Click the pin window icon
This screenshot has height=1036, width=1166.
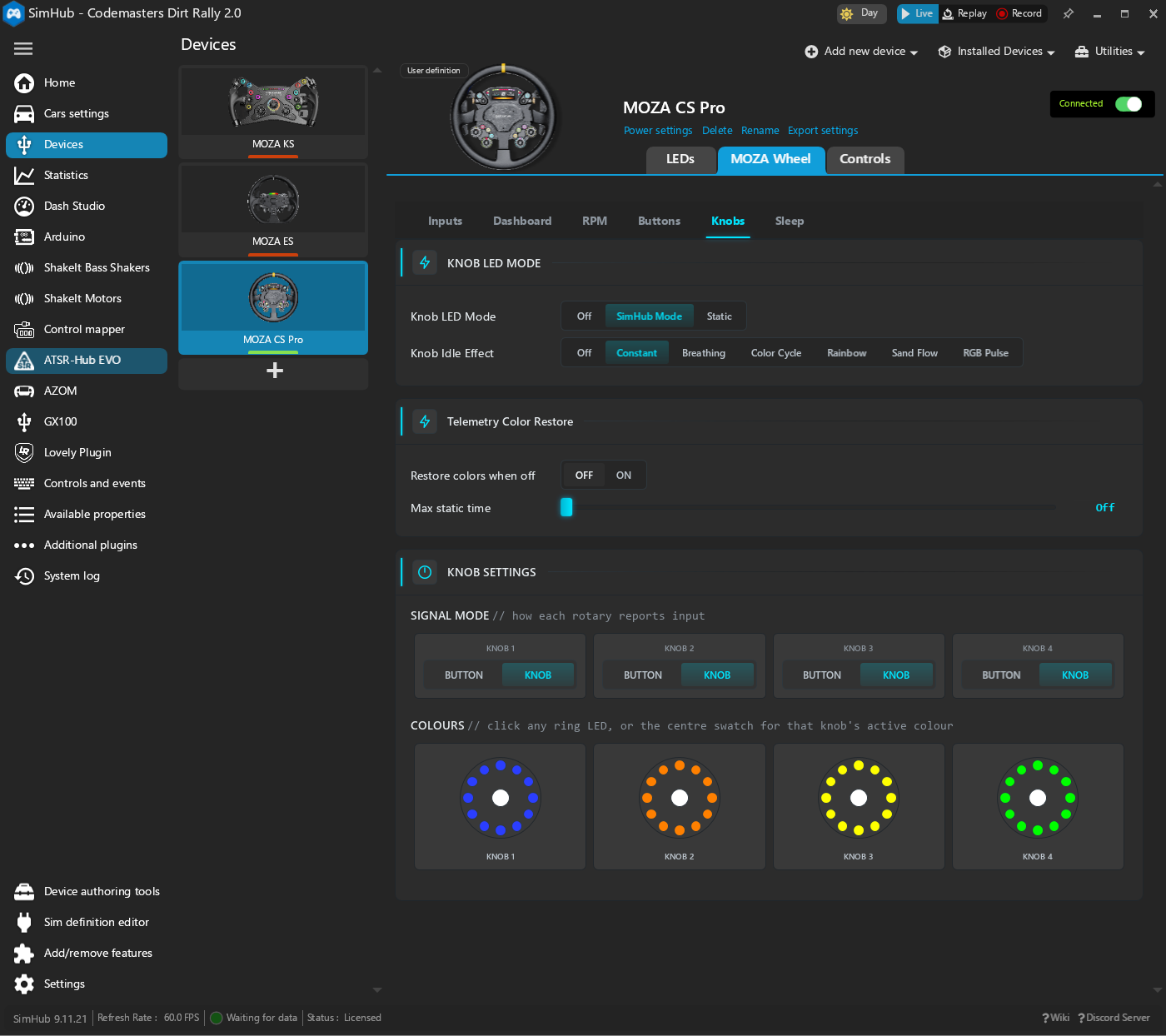pos(1069,13)
